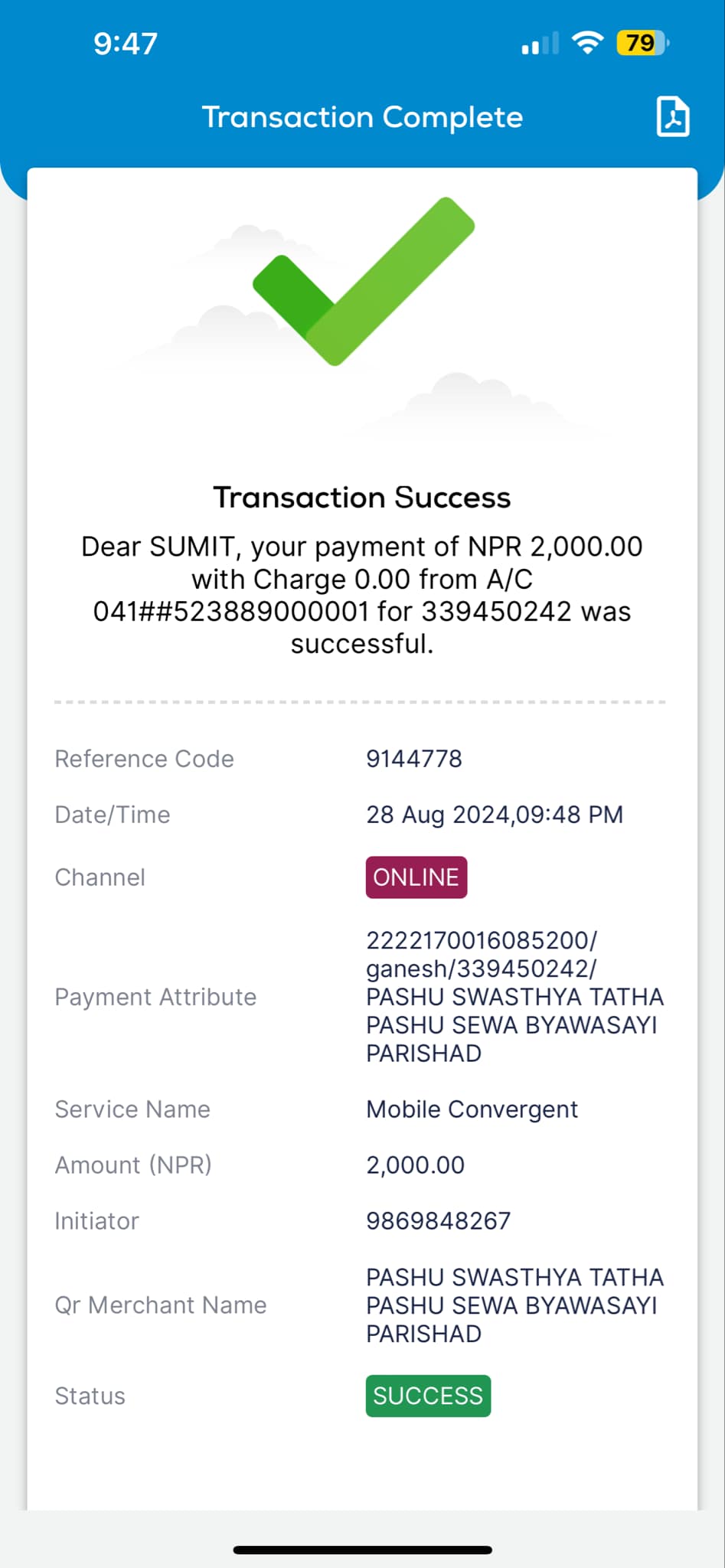The height and width of the screenshot is (1568, 725).
Task: Tap the Wi-Fi status icon
Action: (587, 43)
